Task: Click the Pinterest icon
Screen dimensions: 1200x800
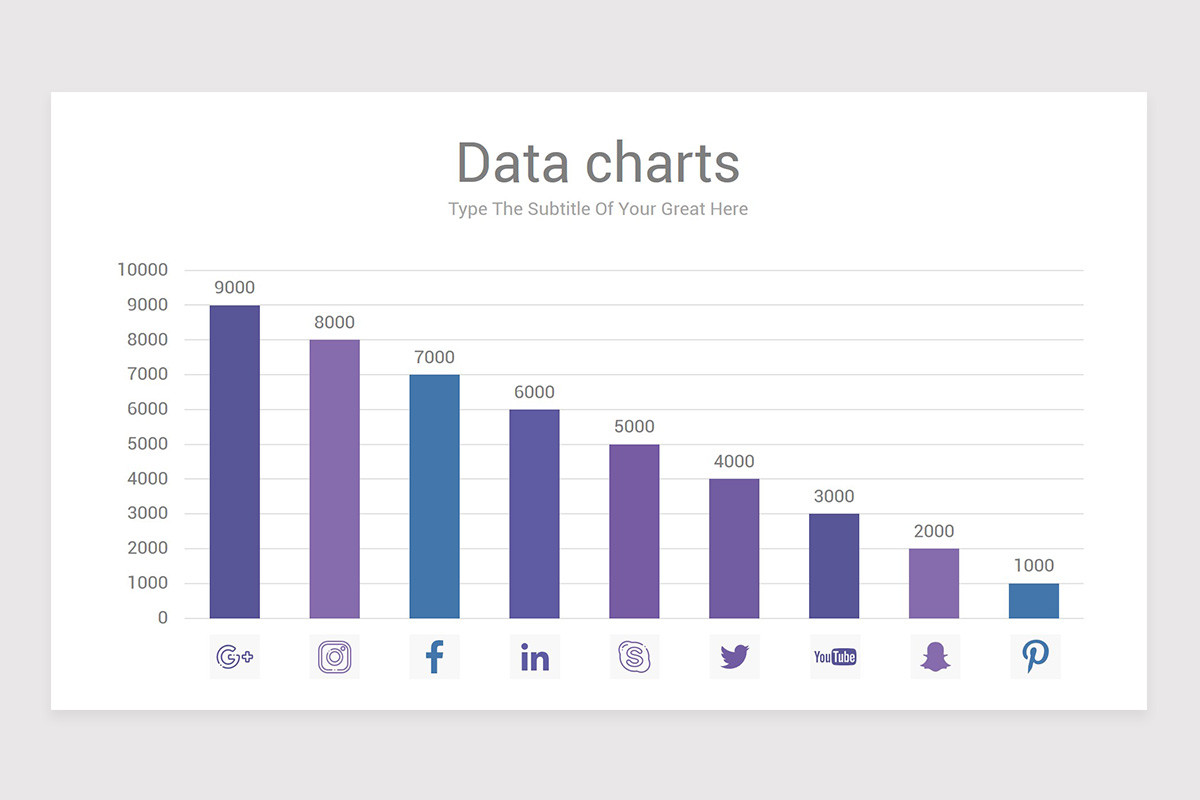Action: (1034, 657)
